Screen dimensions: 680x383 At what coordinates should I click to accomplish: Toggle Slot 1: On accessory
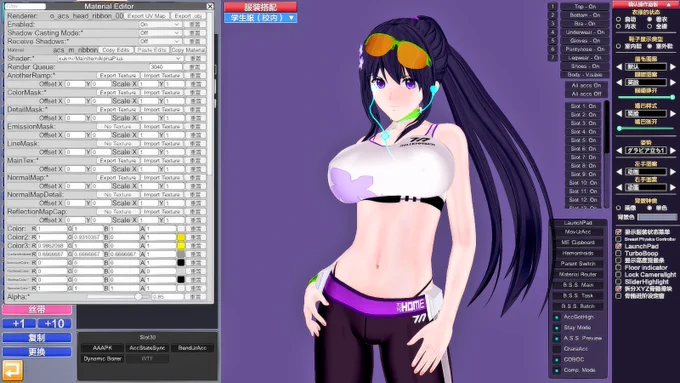(583, 106)
